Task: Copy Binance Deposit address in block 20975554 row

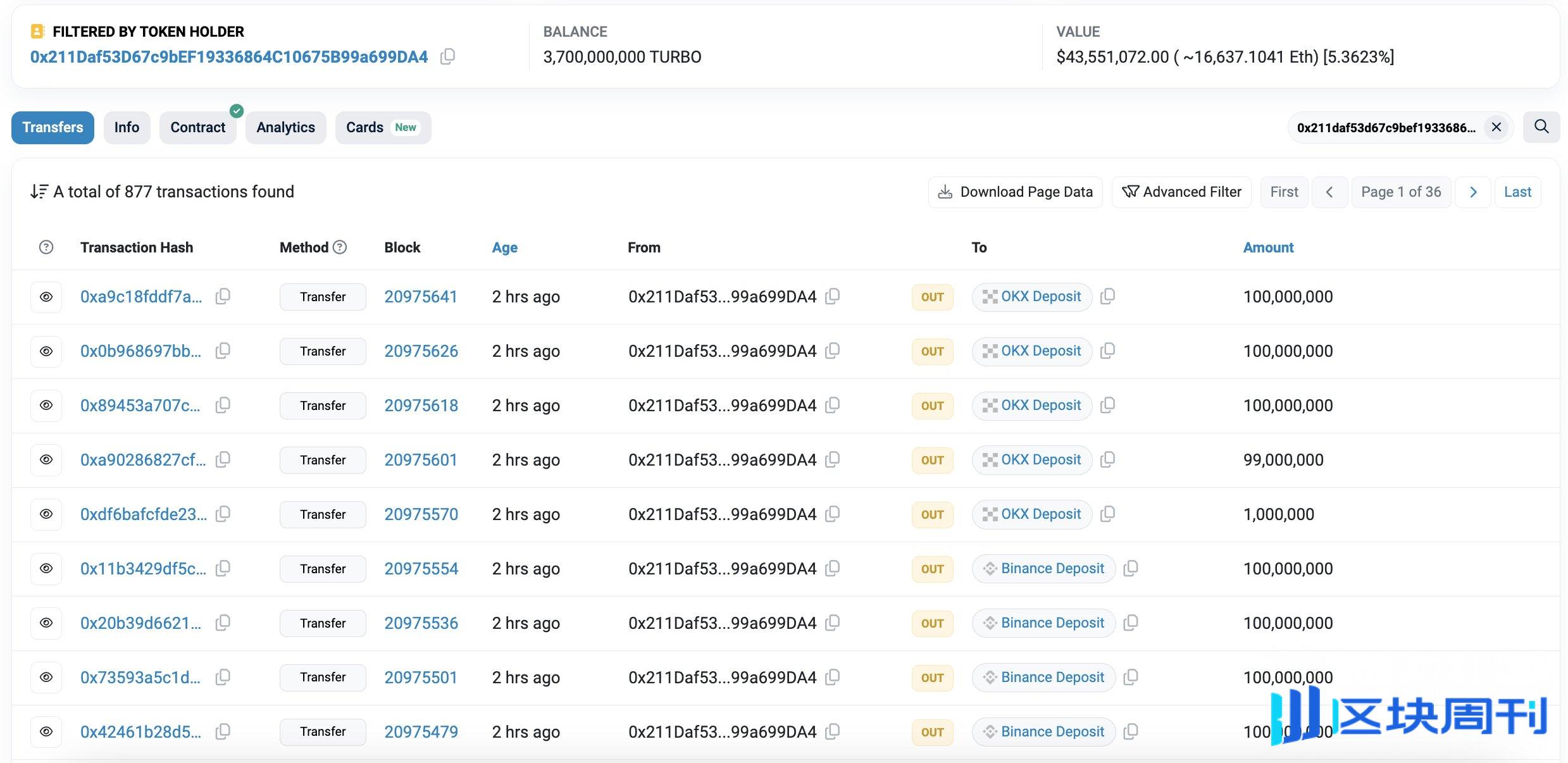Action: point(1131,568)
